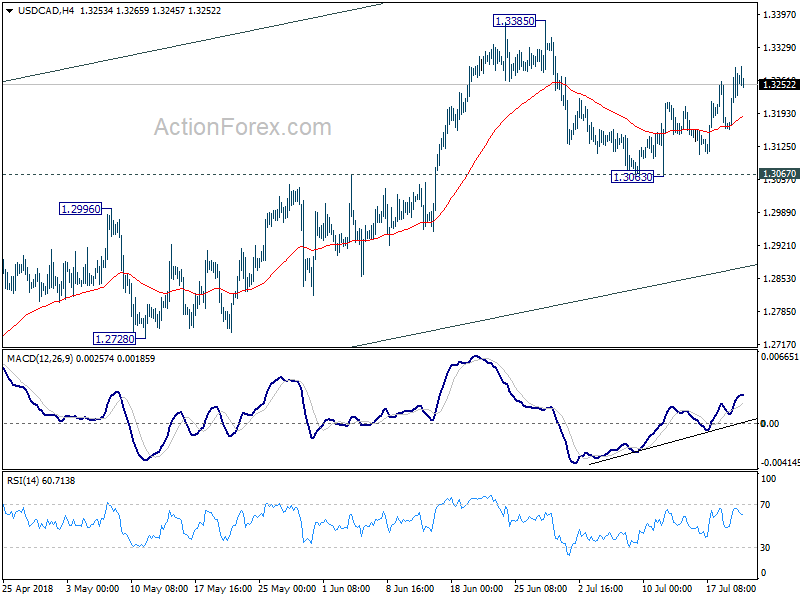Image resolution: width=800 pixels, height=600 pixels.
Task: Click the 1.33290 price axis value
Action: pyautogui.click(x=779, y=47)
